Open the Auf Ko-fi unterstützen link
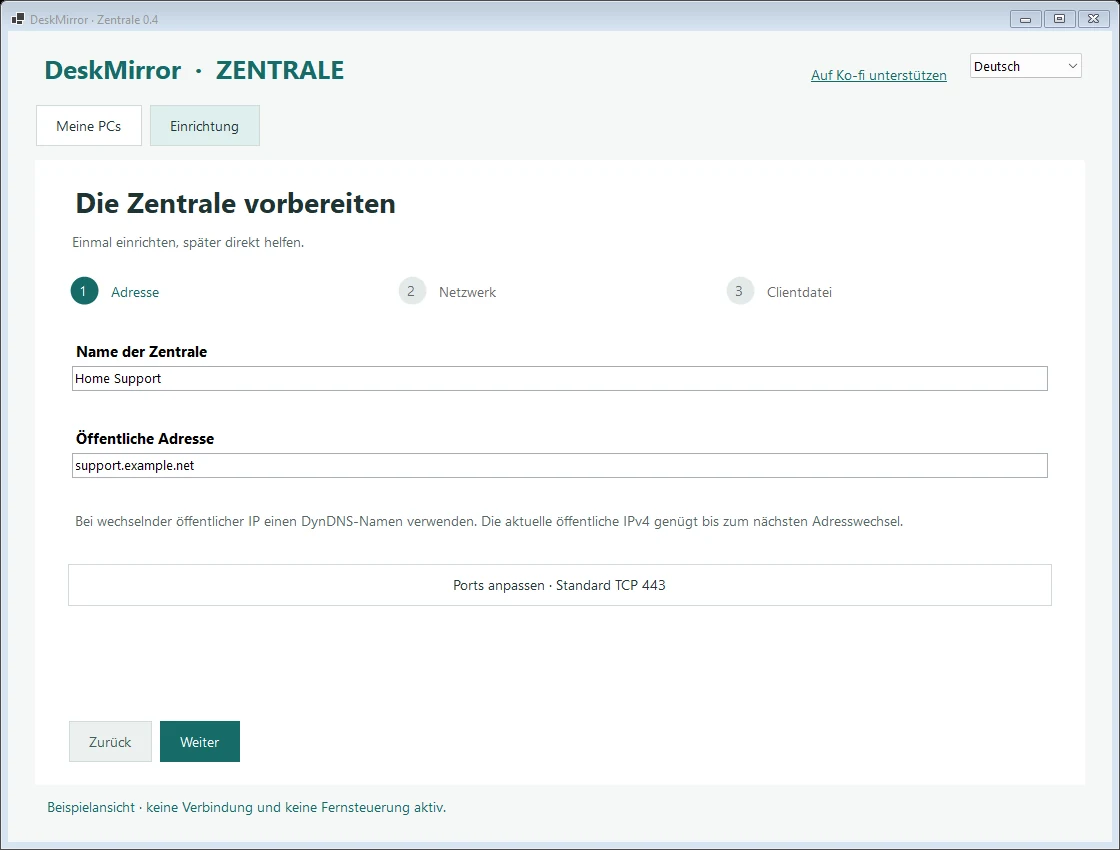 click(x=879, y=75)
